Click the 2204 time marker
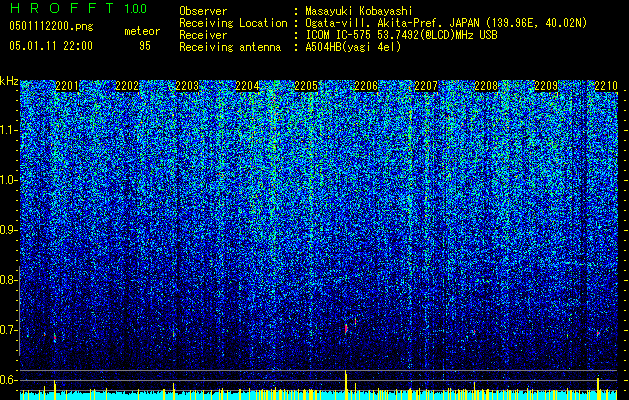Image resolution: width=629 pixels, height=400 pixels. 247,86
